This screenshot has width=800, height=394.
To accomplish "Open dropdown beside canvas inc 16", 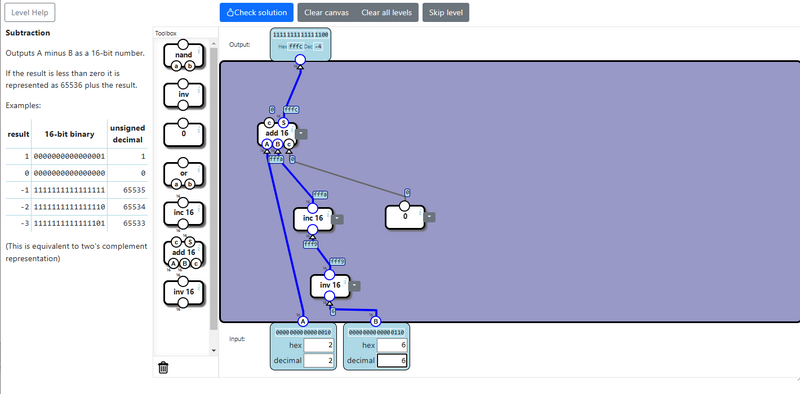I will (338, 219).
